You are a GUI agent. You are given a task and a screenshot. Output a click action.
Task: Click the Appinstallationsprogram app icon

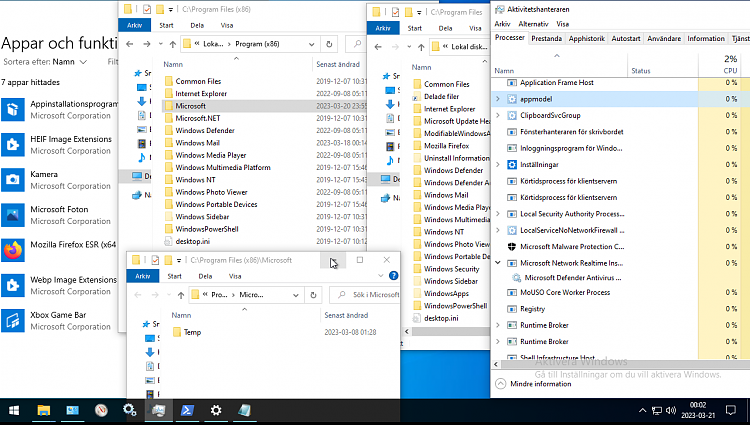(12, 109)
